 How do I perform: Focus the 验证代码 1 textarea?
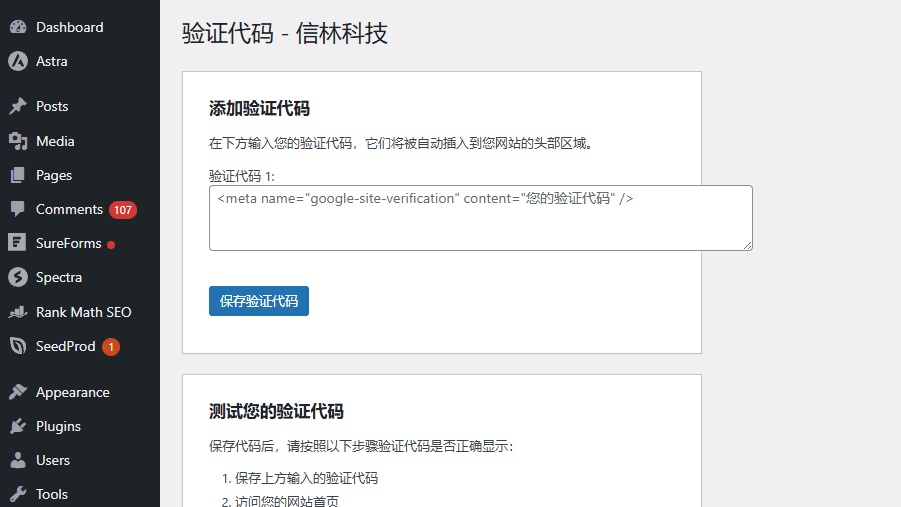(480, 218)
